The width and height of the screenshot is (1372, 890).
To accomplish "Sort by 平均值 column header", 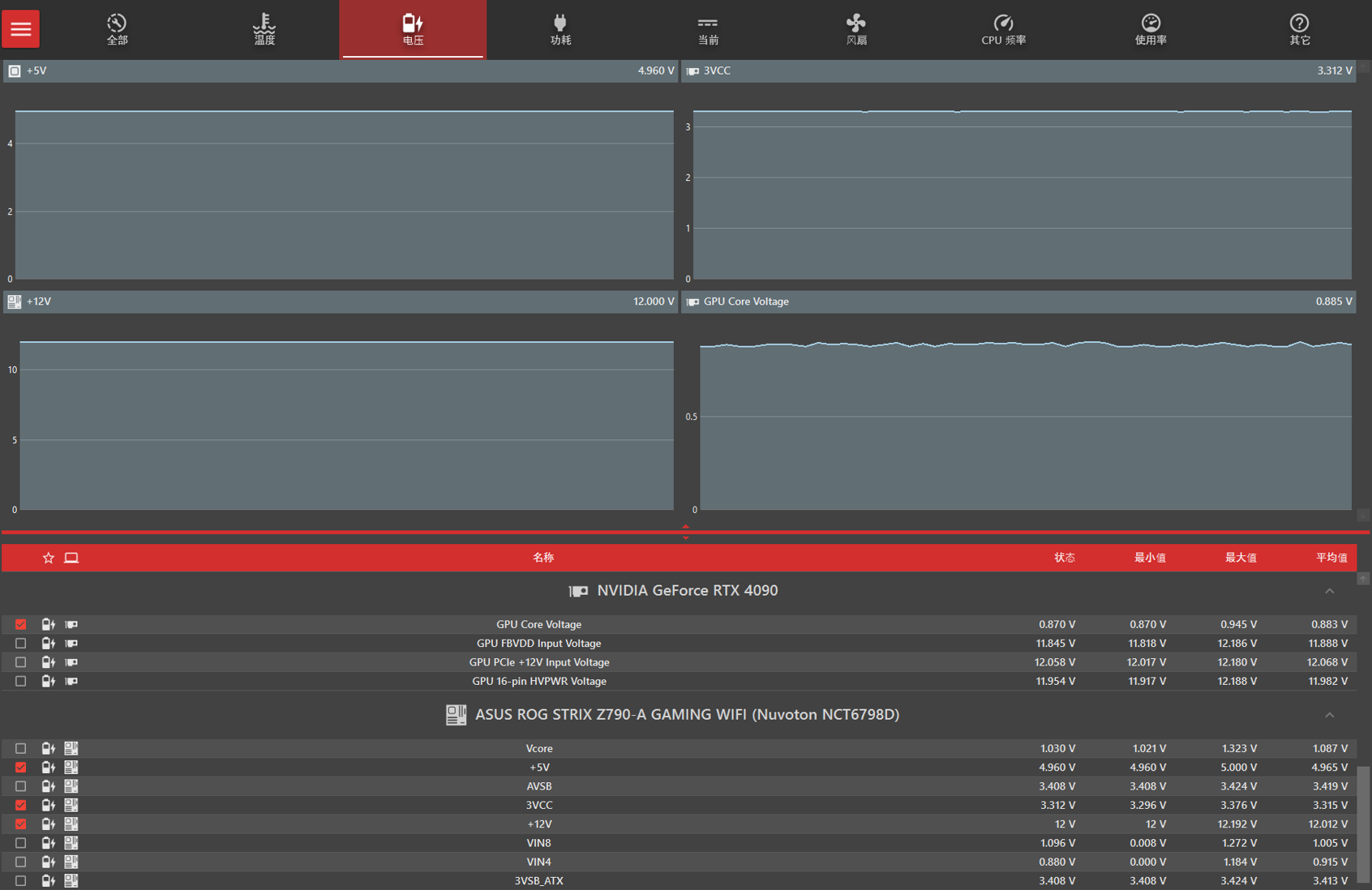I will (x=1331, y=558).
